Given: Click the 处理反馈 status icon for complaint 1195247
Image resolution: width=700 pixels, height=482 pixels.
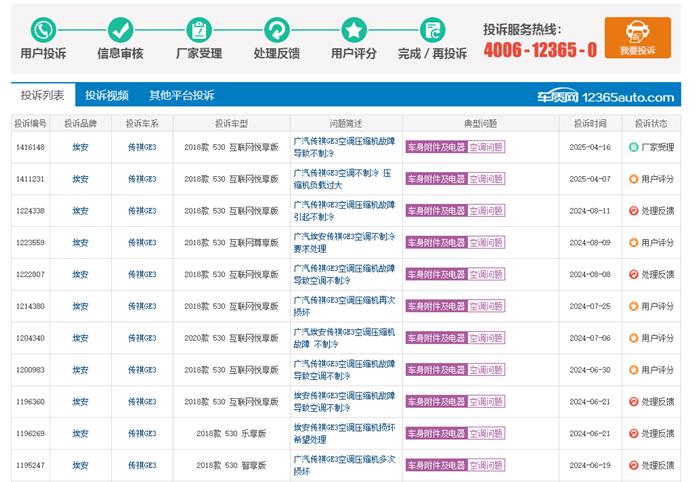Looking at the screenshot, I should 633,465.
